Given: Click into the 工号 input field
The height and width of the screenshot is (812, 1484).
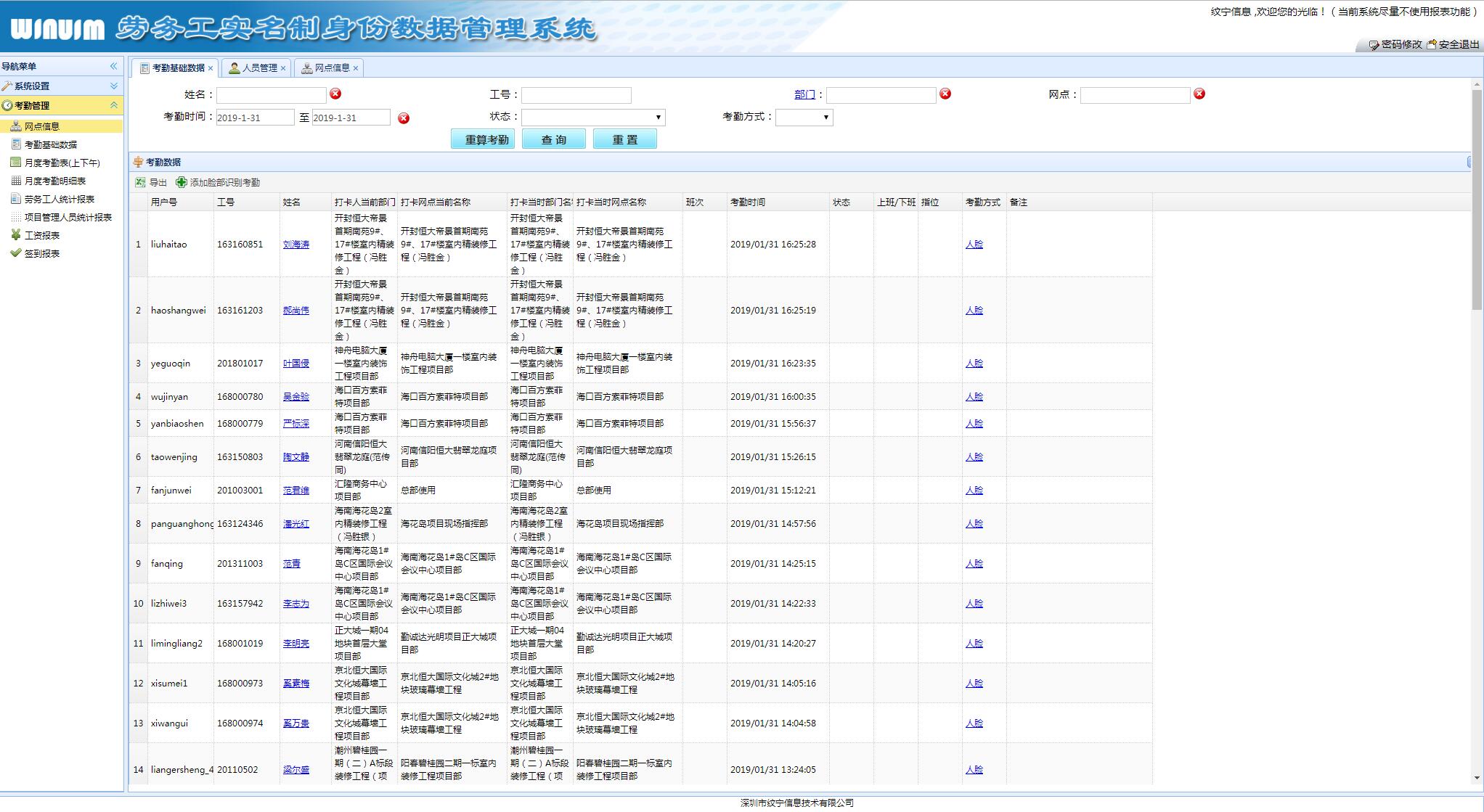Looking at the screenshot, I should pyautogui.click(x=576, y=95).
